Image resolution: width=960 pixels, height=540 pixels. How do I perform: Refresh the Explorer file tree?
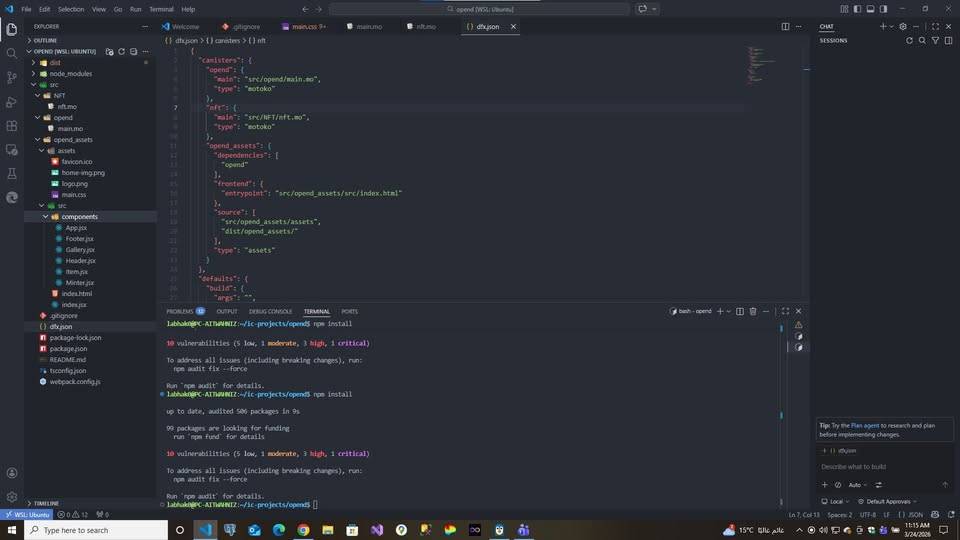(121, 51)
